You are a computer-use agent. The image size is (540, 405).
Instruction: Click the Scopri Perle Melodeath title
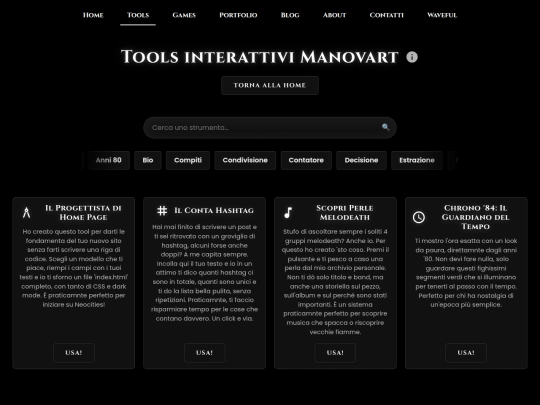pyautogui.click(x=345, y=213)
